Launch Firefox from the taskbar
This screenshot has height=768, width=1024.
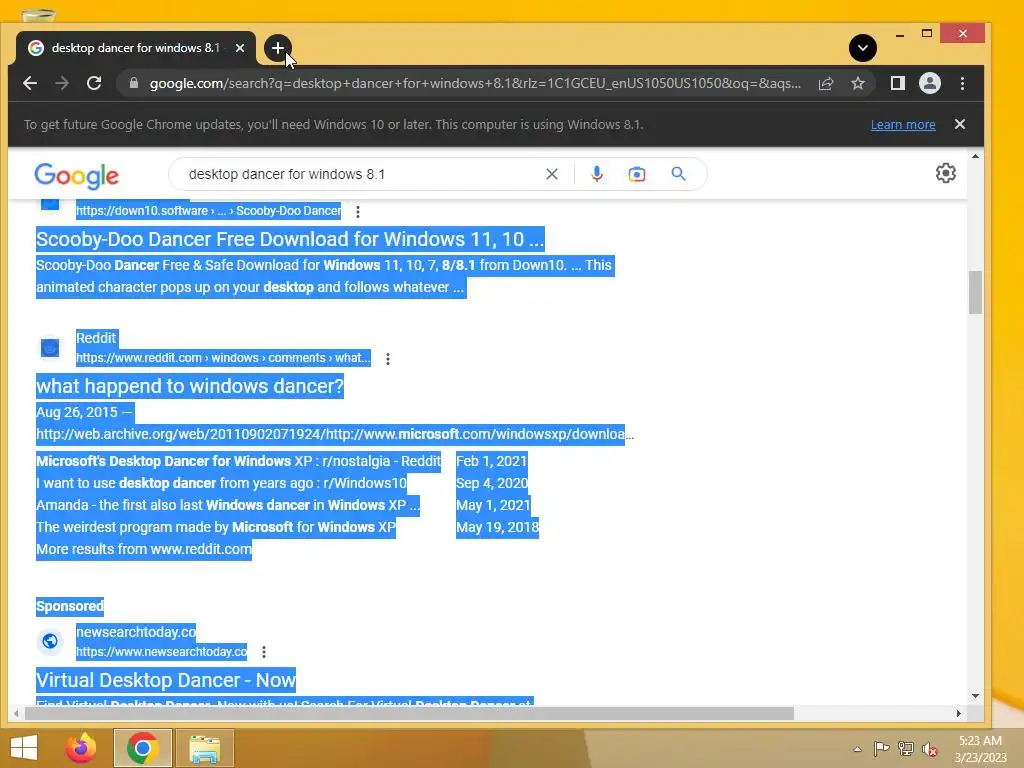pos(81,748)
